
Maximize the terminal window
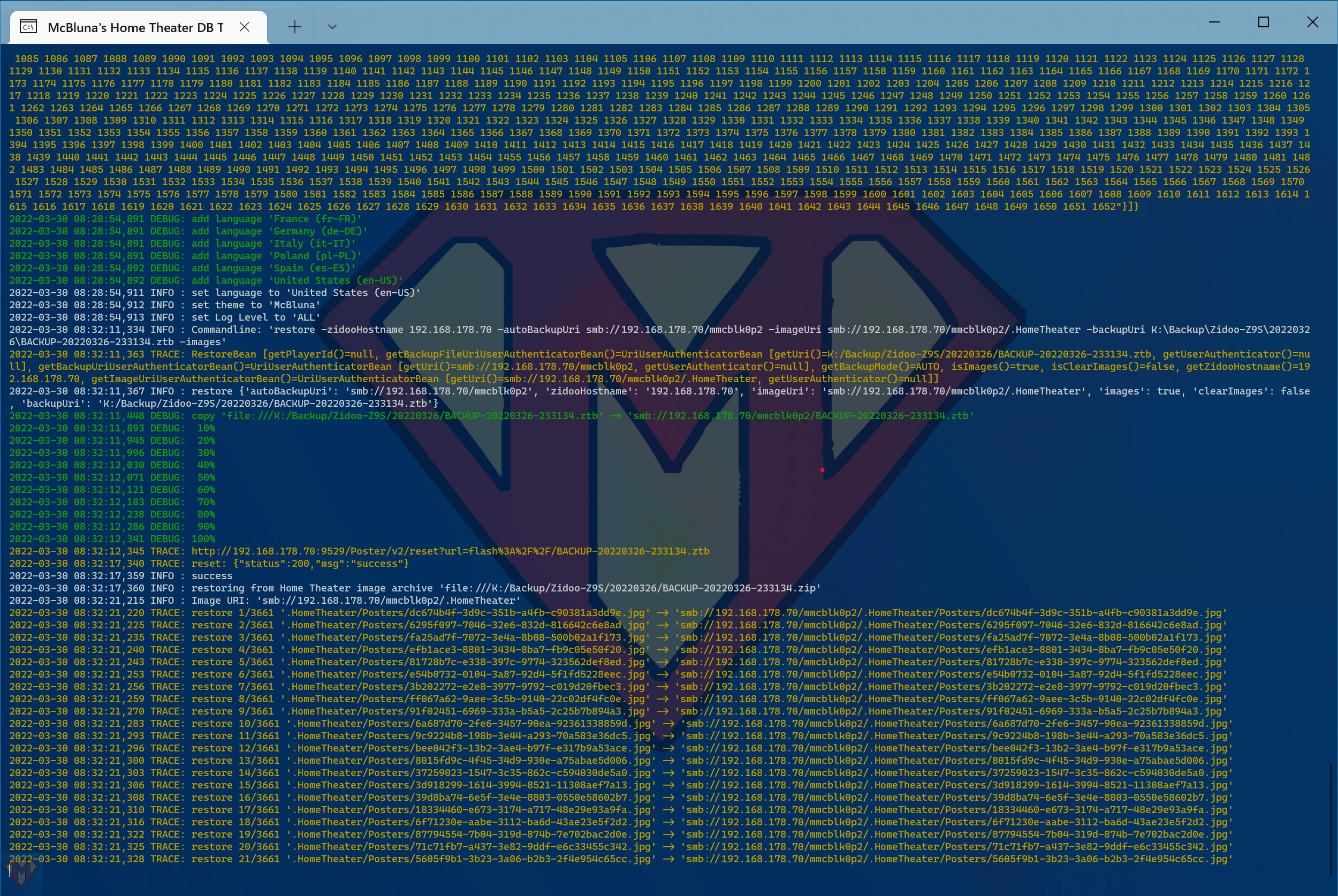click(x=1263, y=22)
